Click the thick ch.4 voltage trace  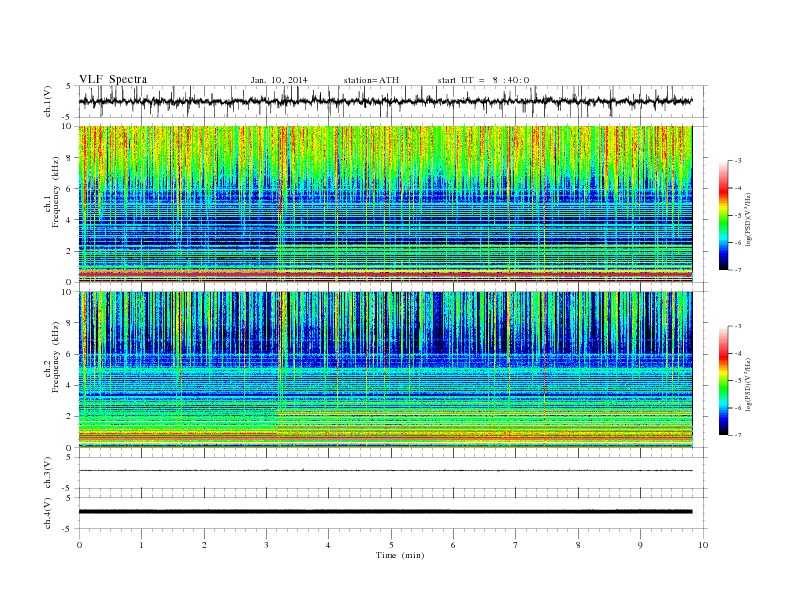(385, 512)
